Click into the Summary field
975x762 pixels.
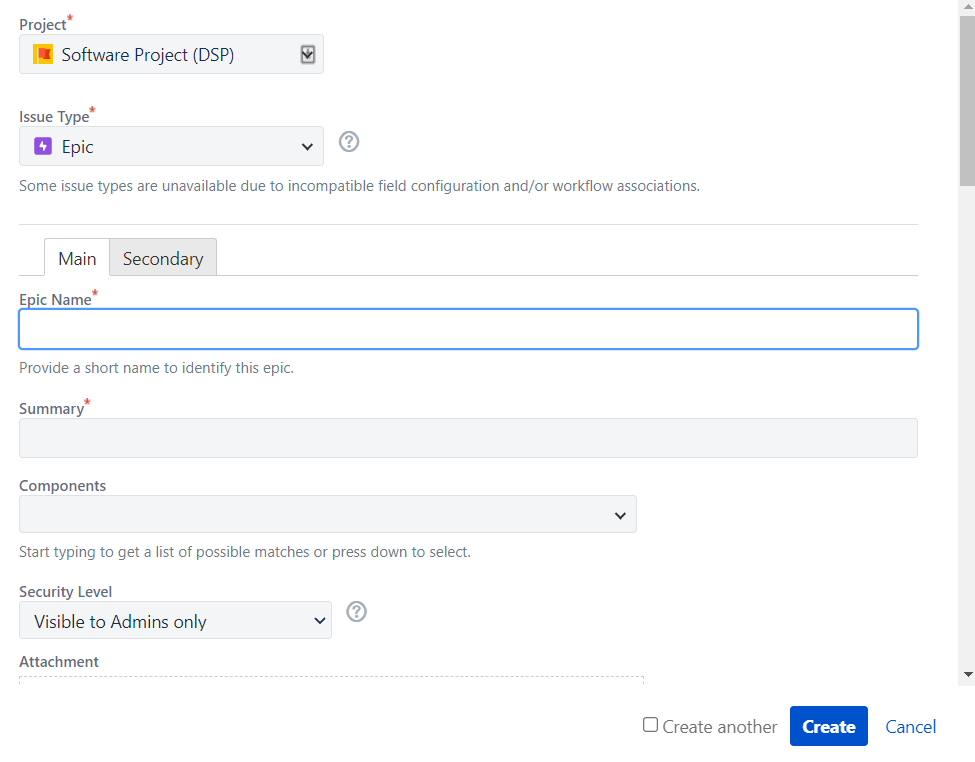[468, 438]
